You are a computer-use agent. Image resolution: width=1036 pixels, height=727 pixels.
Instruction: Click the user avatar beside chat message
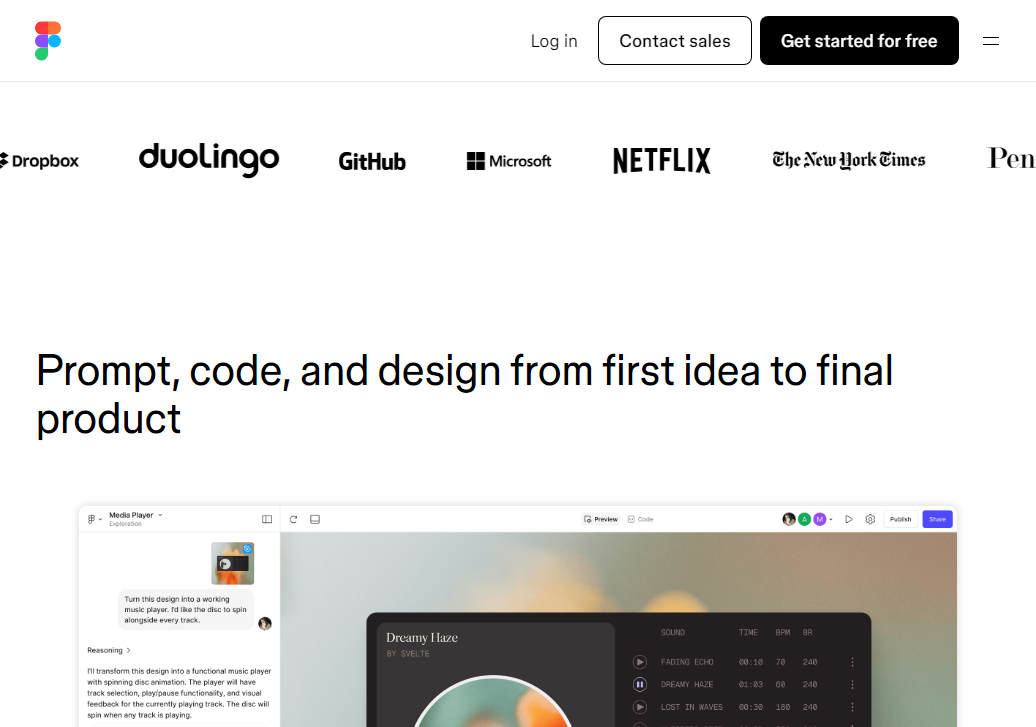click(265, 623)
